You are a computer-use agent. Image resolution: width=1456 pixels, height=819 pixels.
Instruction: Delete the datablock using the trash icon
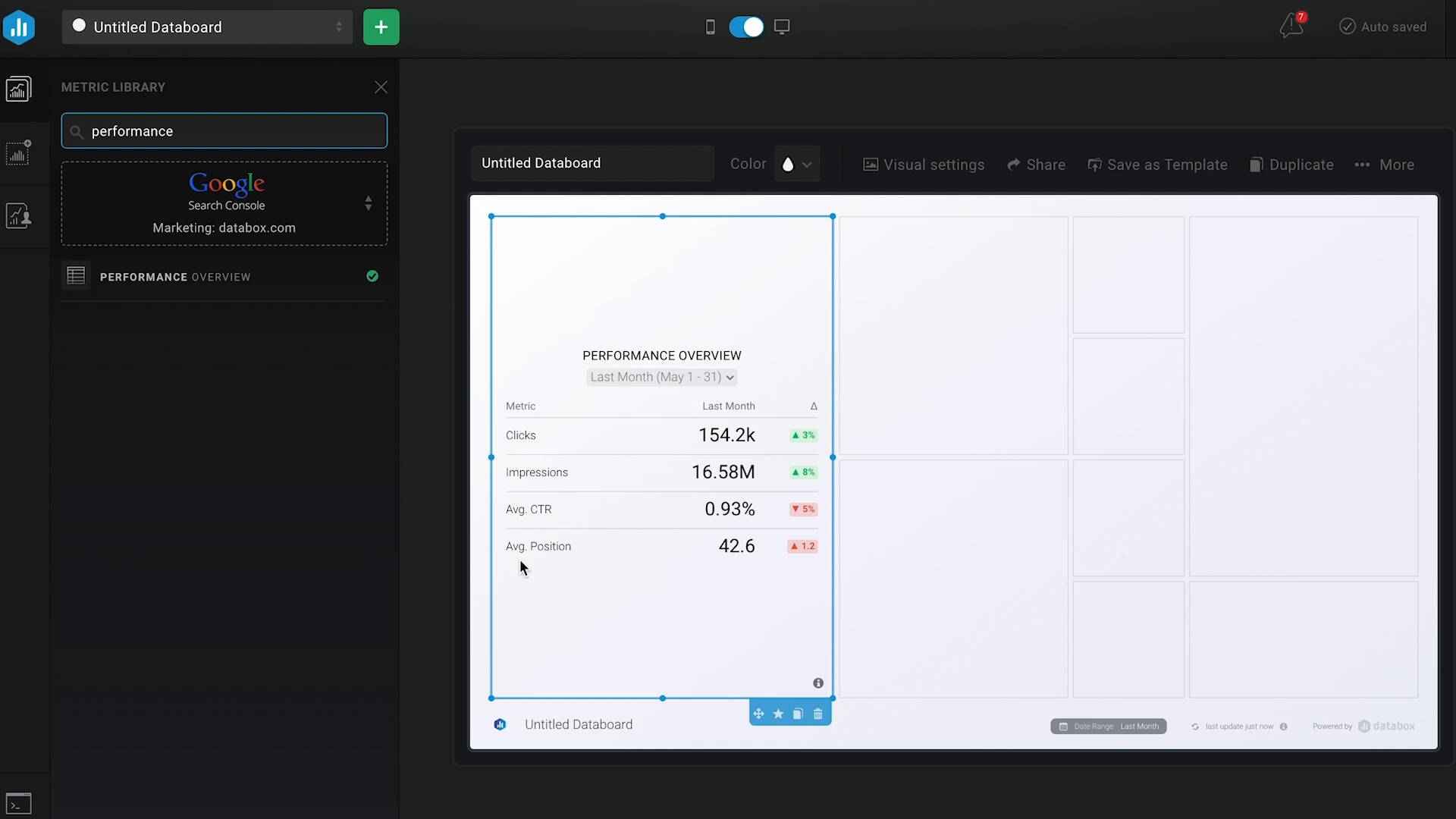(x=817, y=714)
